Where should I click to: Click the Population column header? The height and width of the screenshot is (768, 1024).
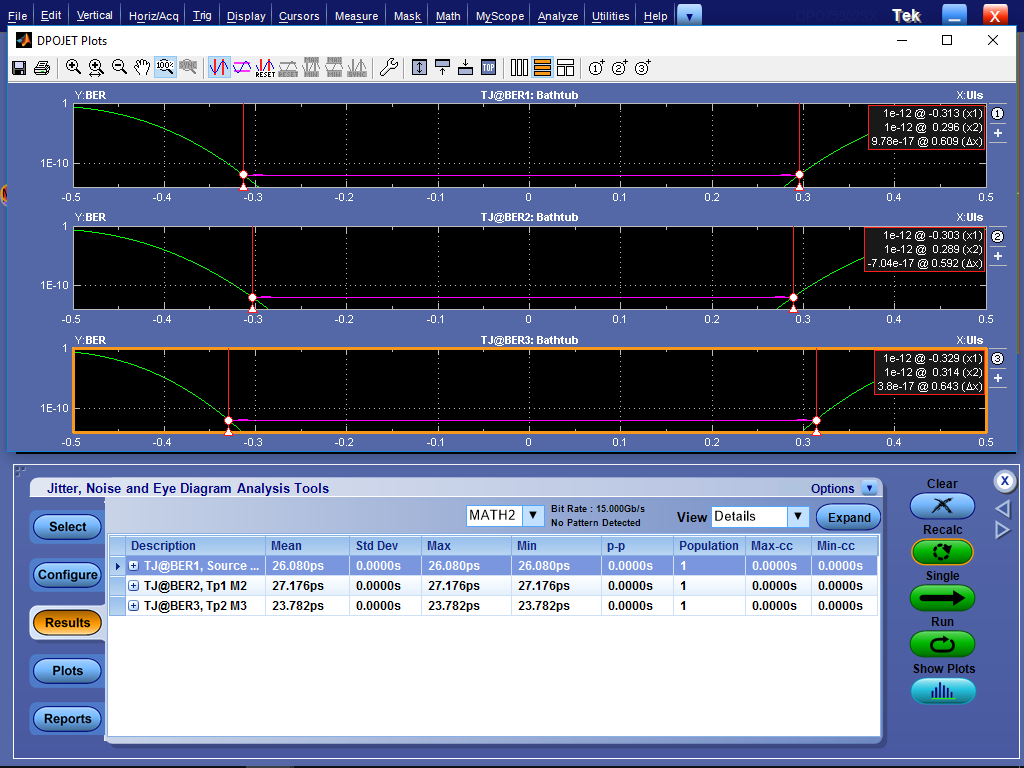click(x=709, y=546)
